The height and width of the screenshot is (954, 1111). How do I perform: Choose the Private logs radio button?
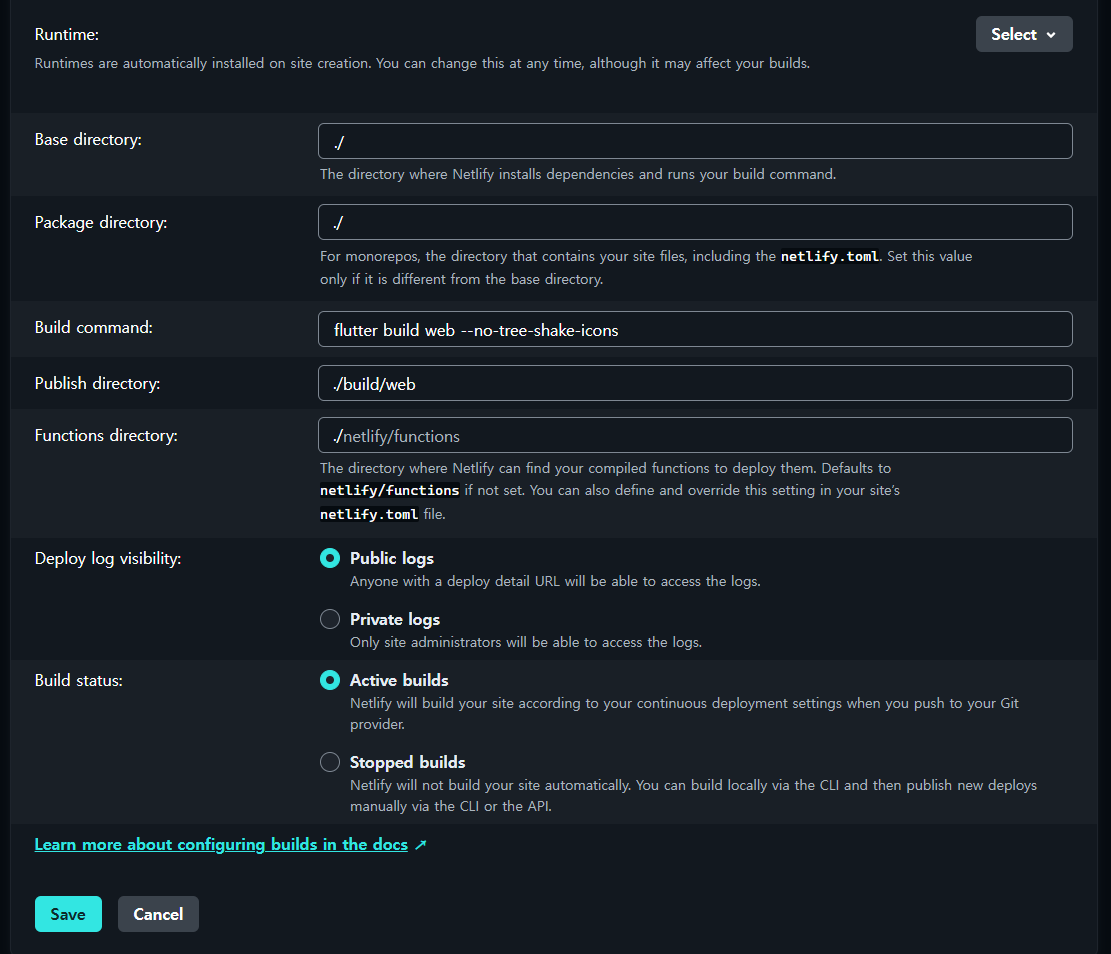coord(330,619)
